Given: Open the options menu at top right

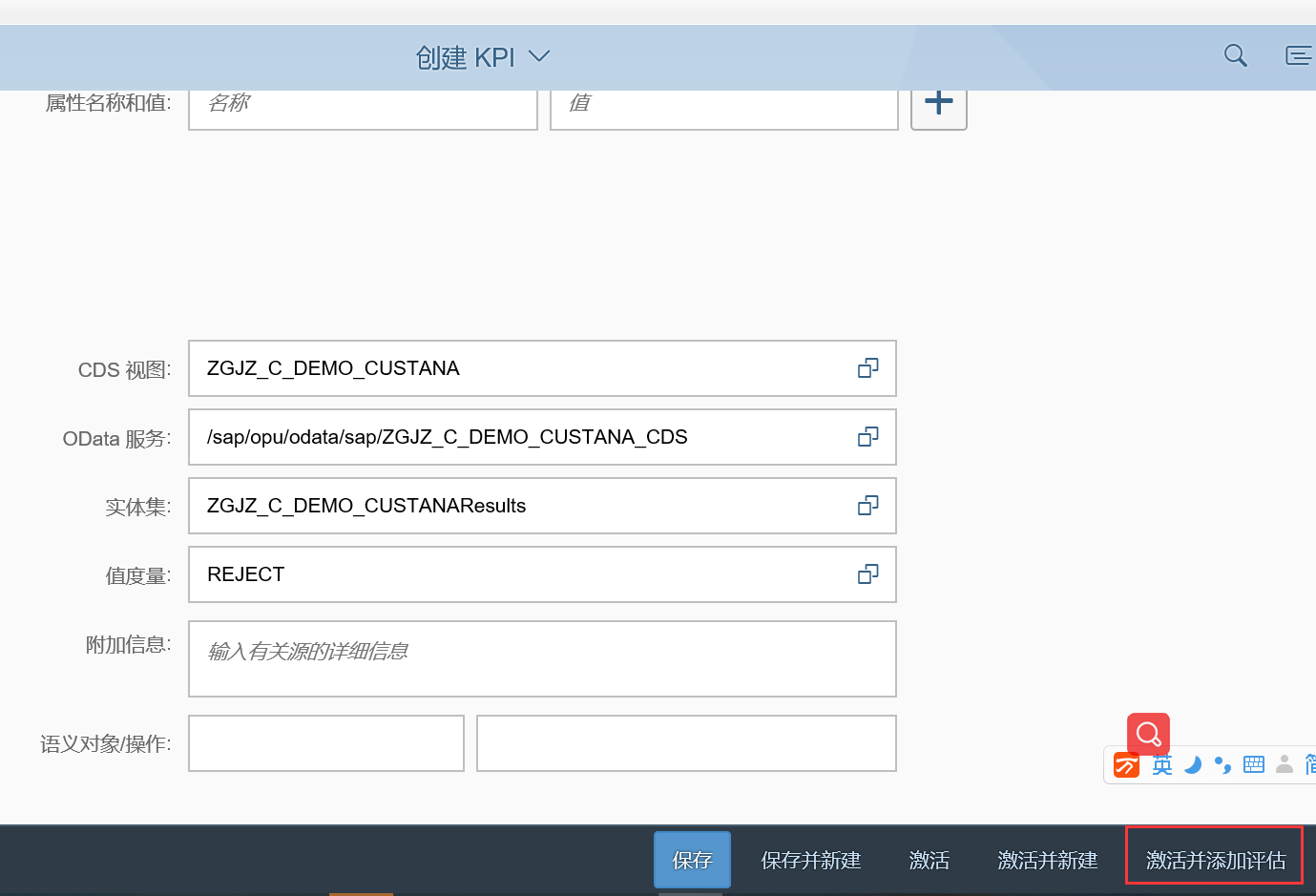Looking at the screenshot, I should tap(1299, 55).
